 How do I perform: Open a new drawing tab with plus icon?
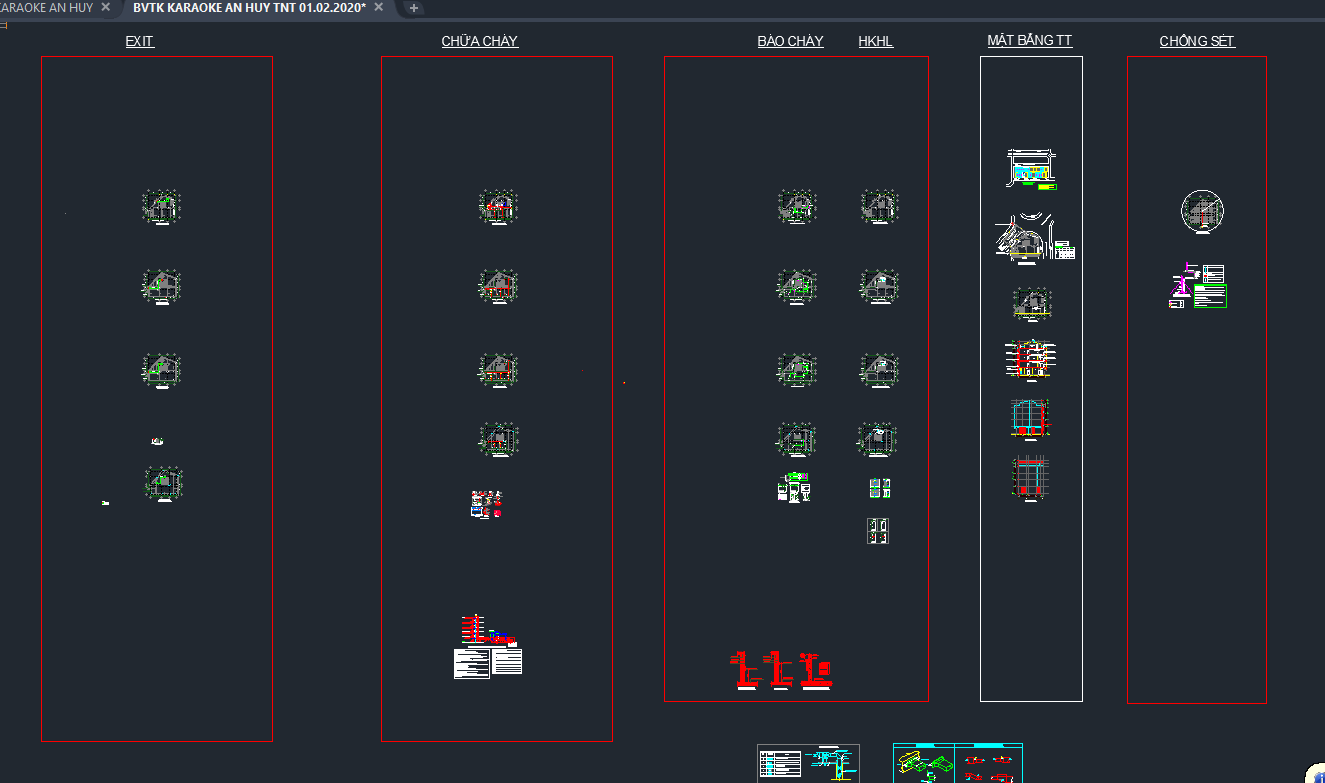pos(414,8)
